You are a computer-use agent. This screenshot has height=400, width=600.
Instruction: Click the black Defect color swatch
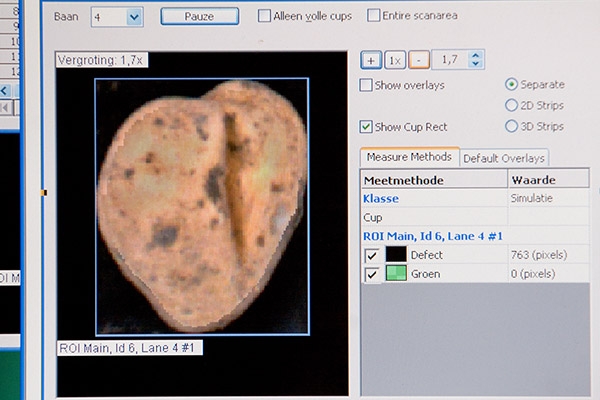click(x=396, y=255)
